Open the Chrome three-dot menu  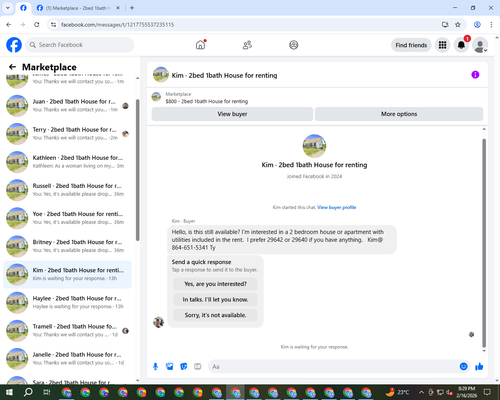click(x=491, y=25)
